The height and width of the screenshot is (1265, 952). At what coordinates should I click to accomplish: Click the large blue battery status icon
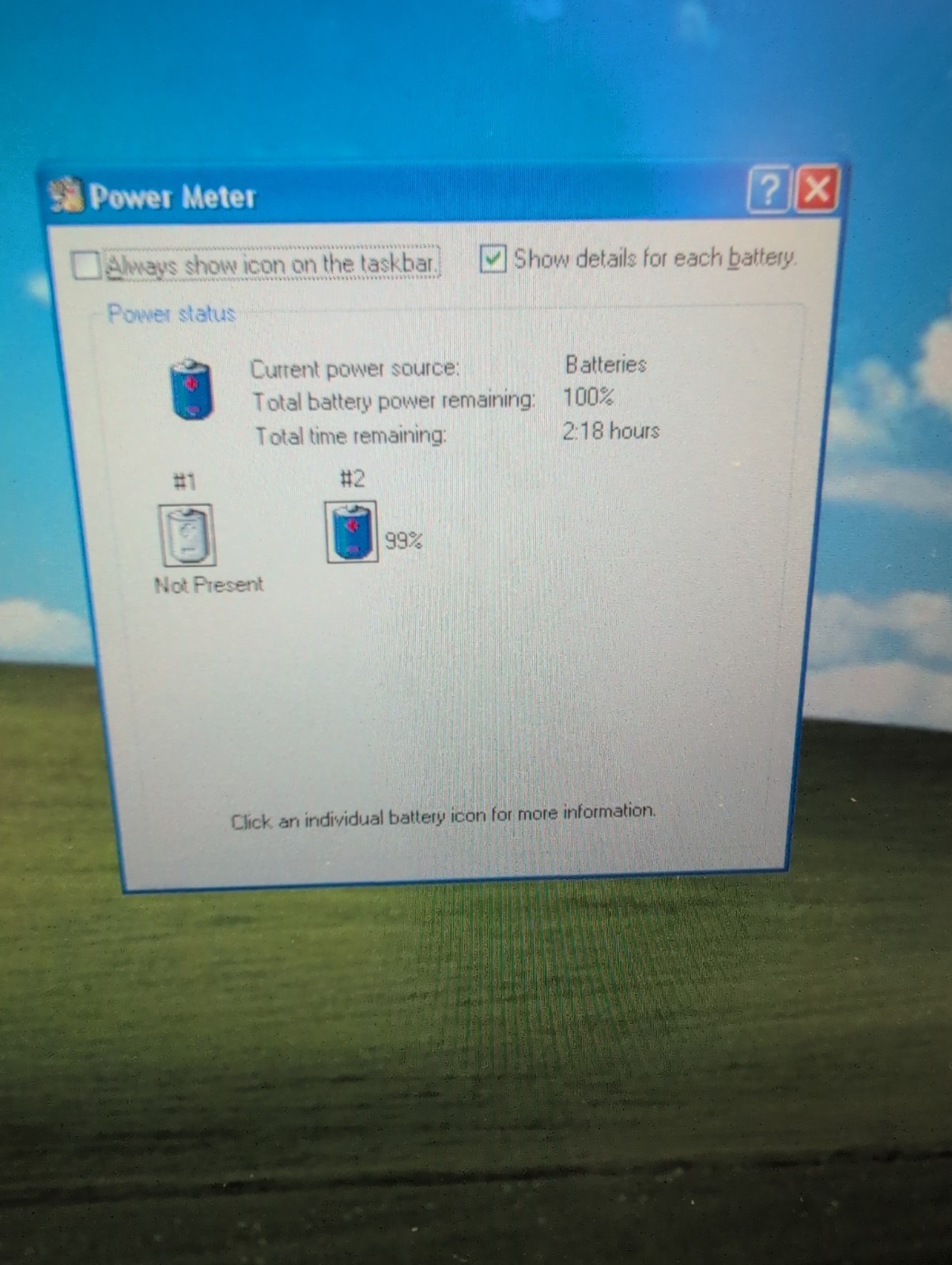pyautogui.click(x=191, y=389)
